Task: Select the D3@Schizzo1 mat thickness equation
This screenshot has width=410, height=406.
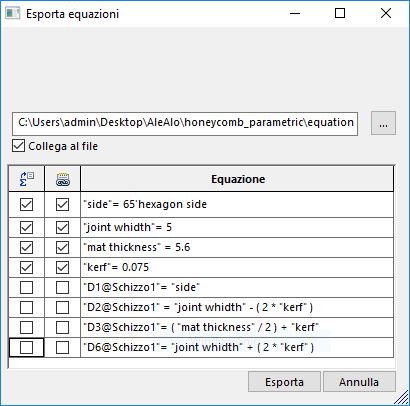Action: 201,328
